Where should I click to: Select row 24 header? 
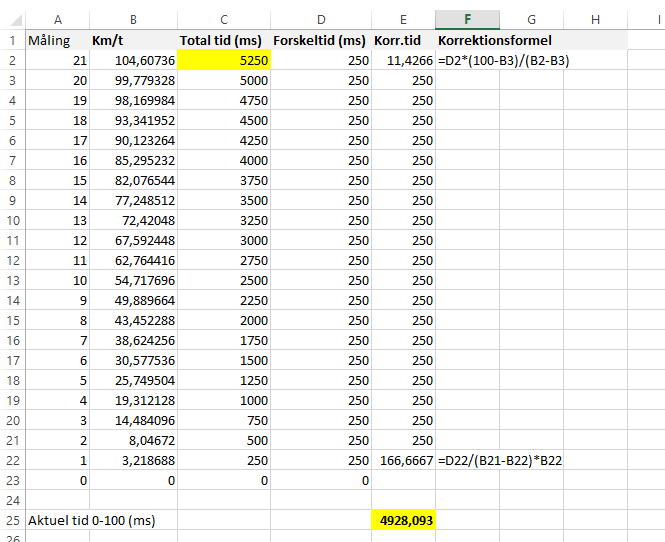pos(13,500)
